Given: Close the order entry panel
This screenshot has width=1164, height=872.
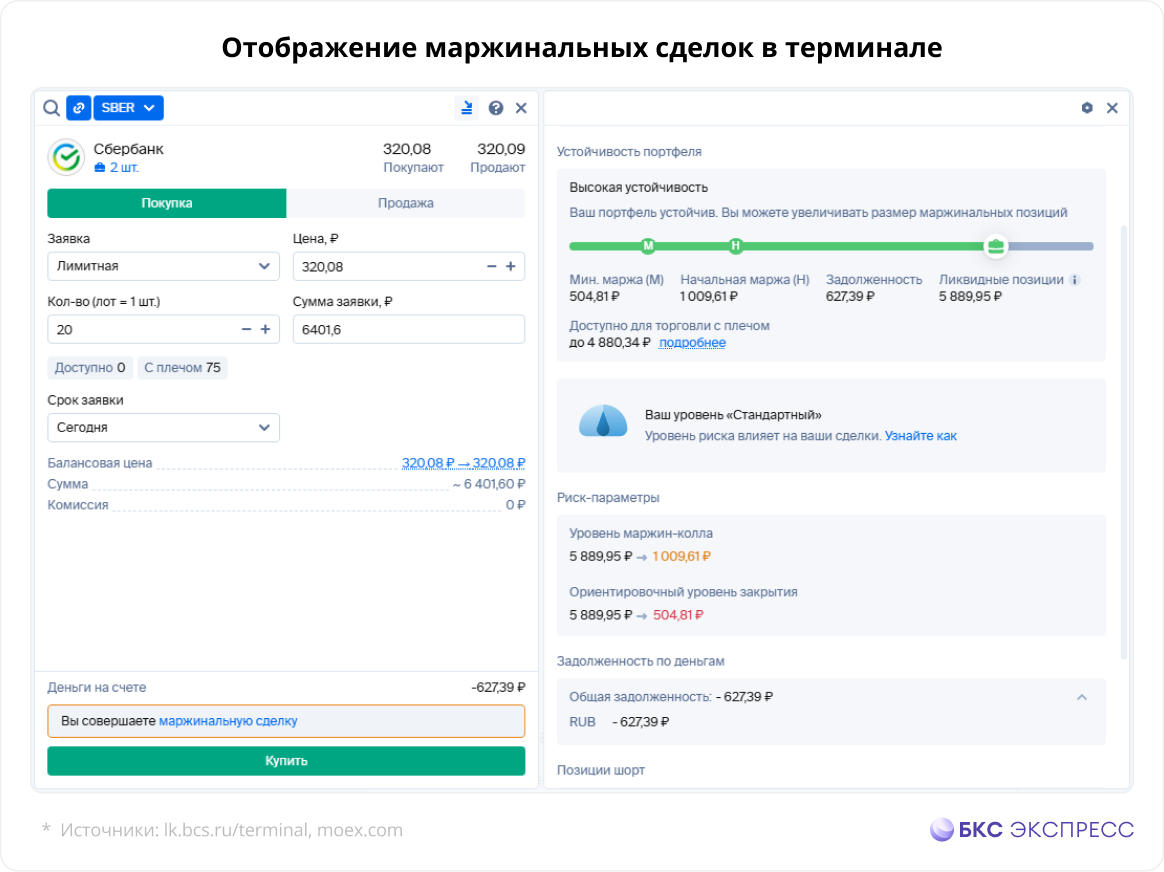Looking at the screenshot, I should coord(521,108).
